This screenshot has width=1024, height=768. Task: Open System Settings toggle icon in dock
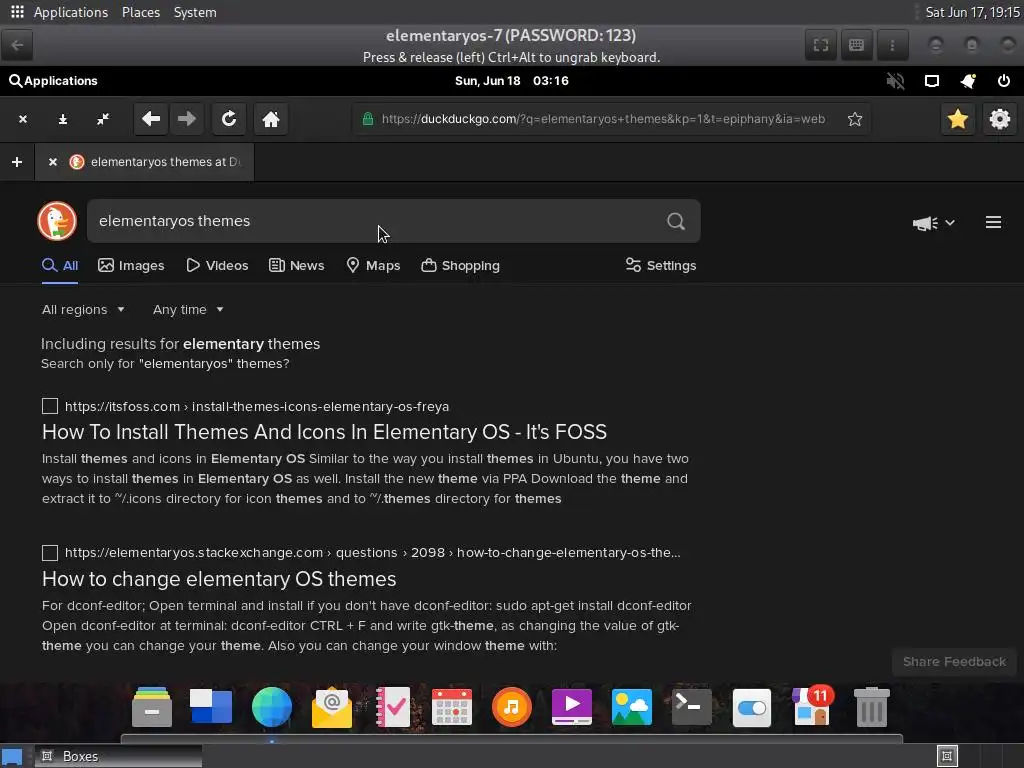[752, 708]
